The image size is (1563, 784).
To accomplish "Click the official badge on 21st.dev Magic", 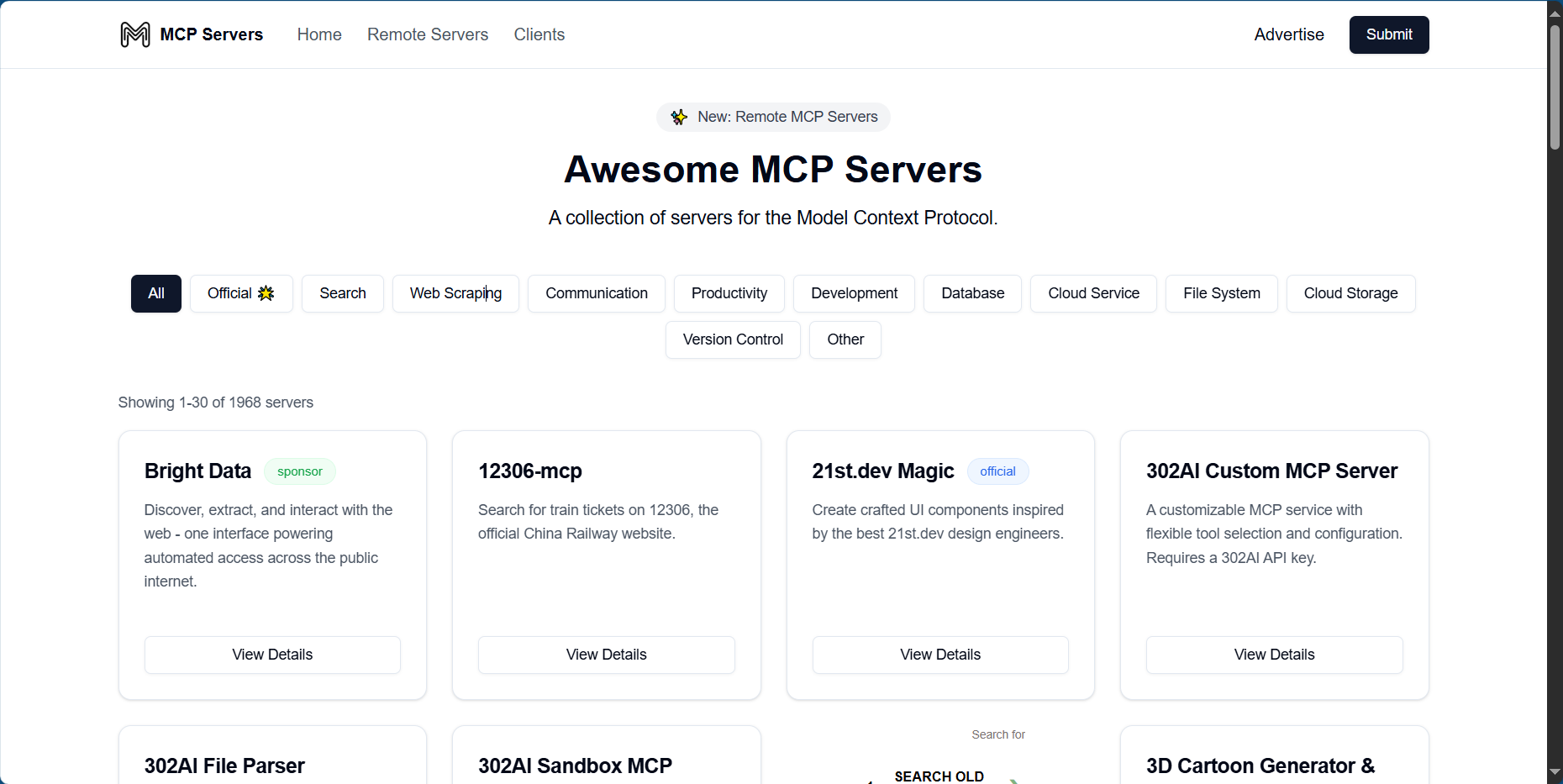I will coord(997,471).
